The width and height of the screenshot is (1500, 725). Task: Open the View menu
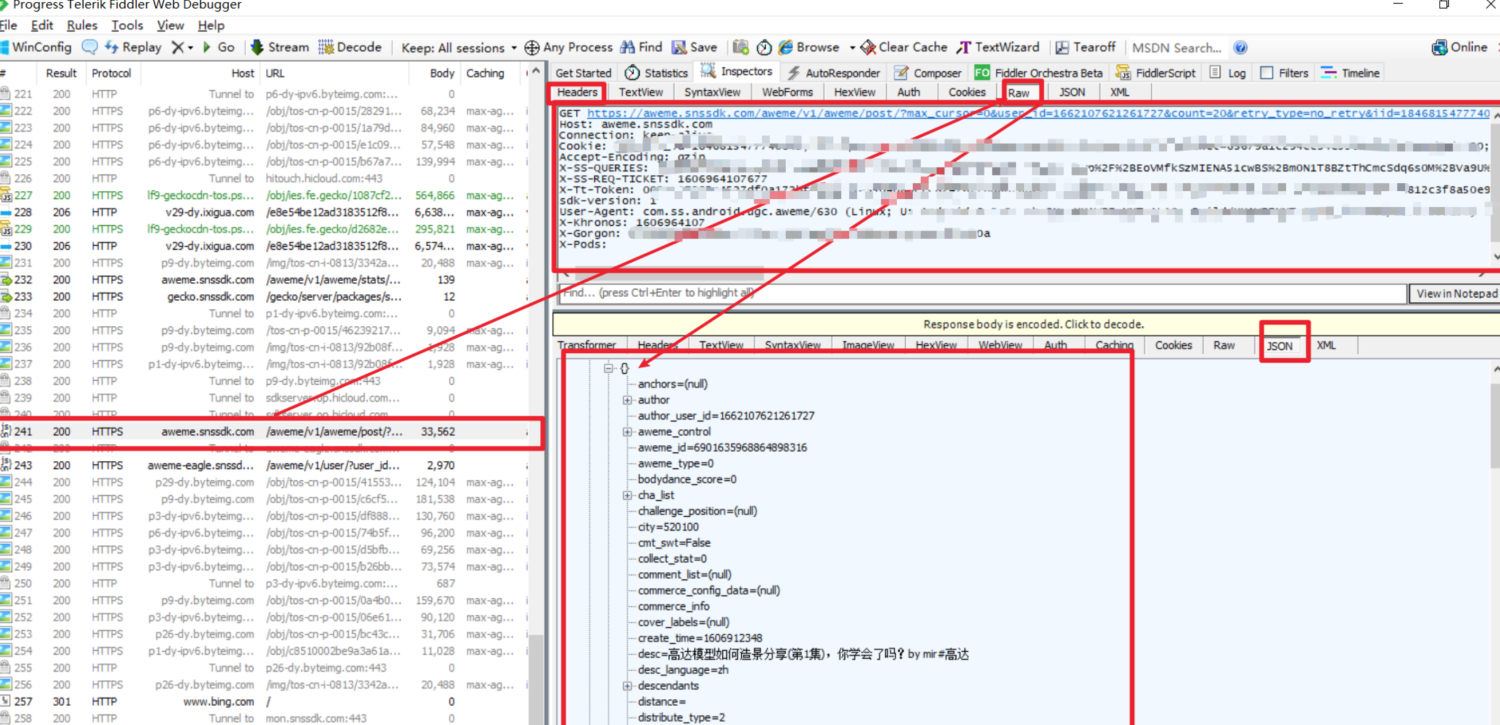point(171,25)
